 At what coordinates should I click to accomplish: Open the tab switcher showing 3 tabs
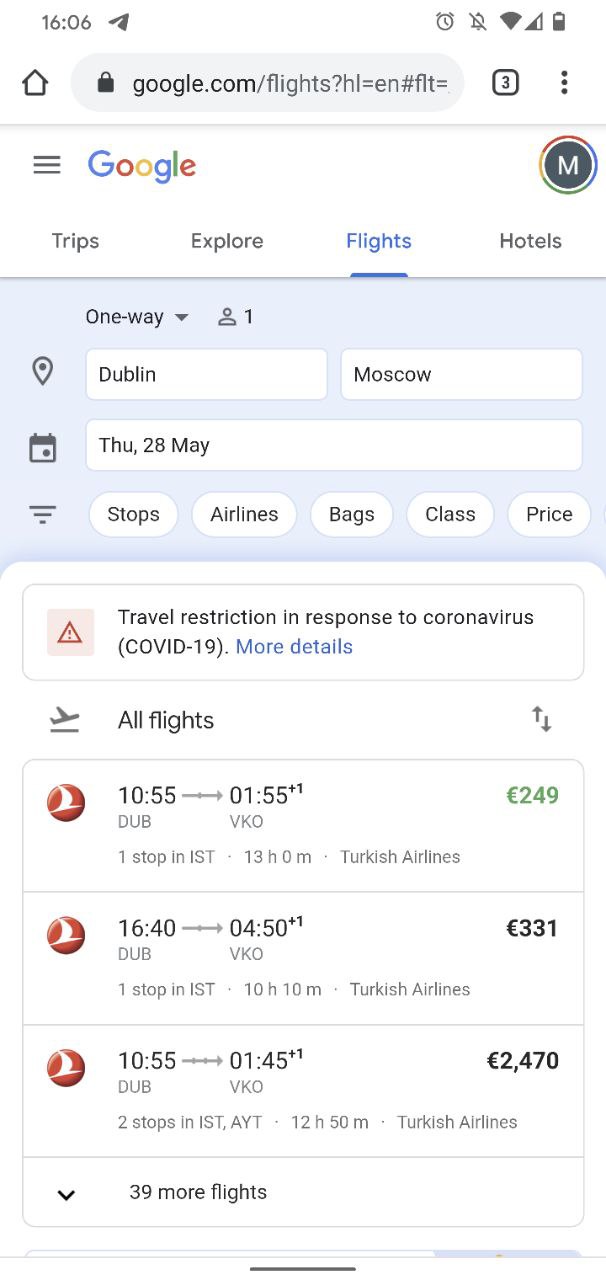[505, 83]
